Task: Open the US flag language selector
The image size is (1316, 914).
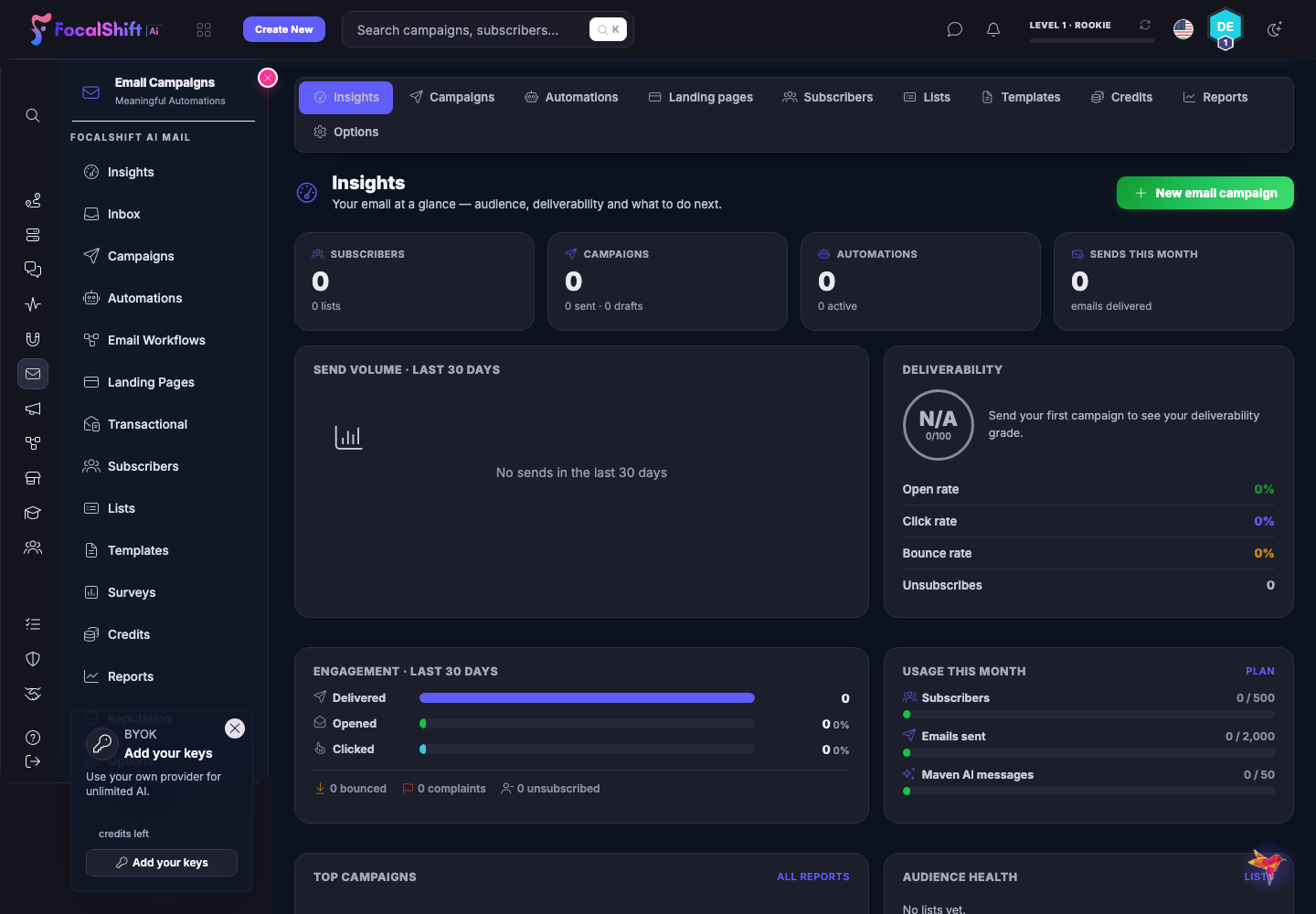Action: (1183, 29)
